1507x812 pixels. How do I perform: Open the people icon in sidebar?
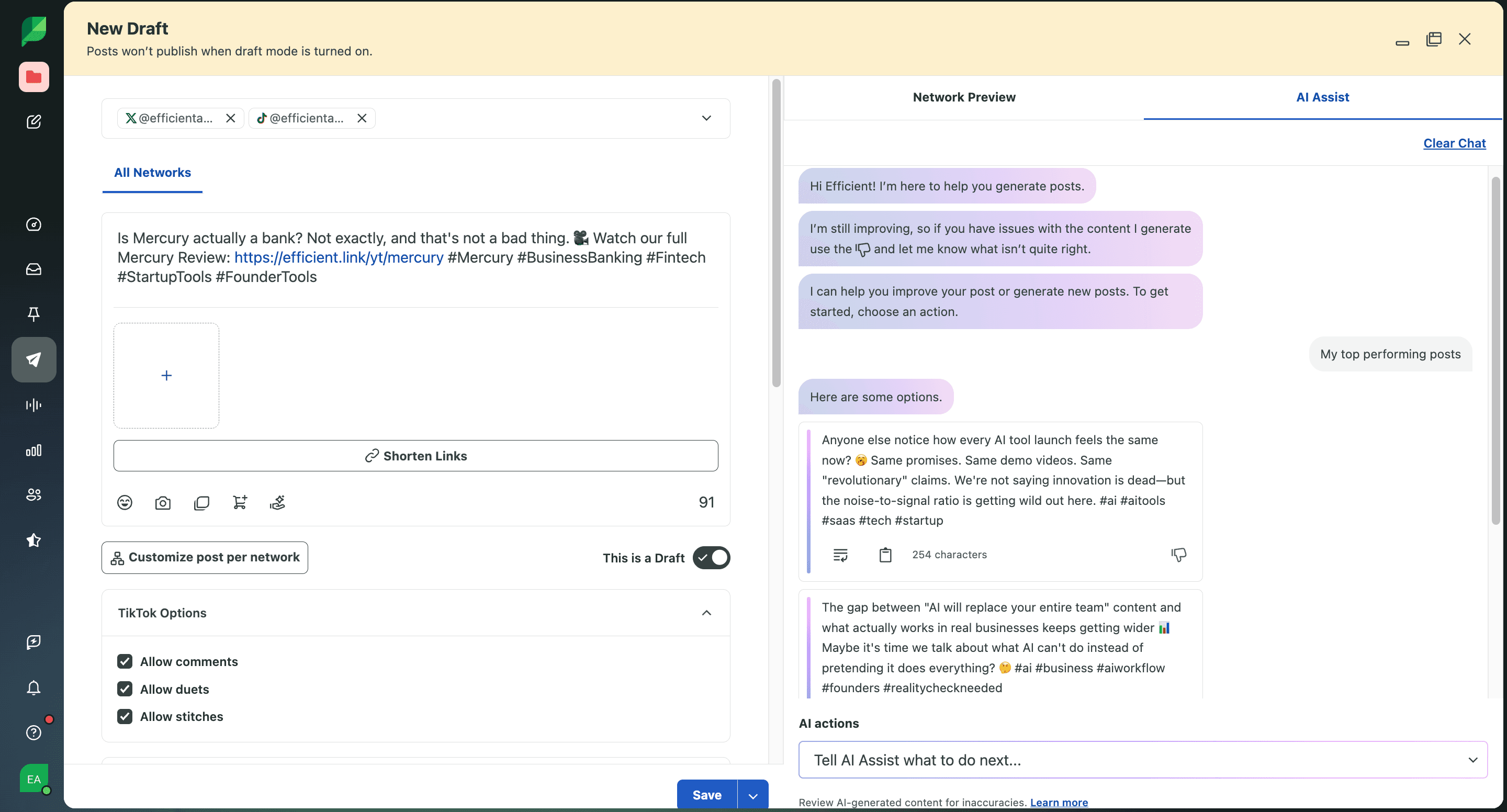click(33, 495)
